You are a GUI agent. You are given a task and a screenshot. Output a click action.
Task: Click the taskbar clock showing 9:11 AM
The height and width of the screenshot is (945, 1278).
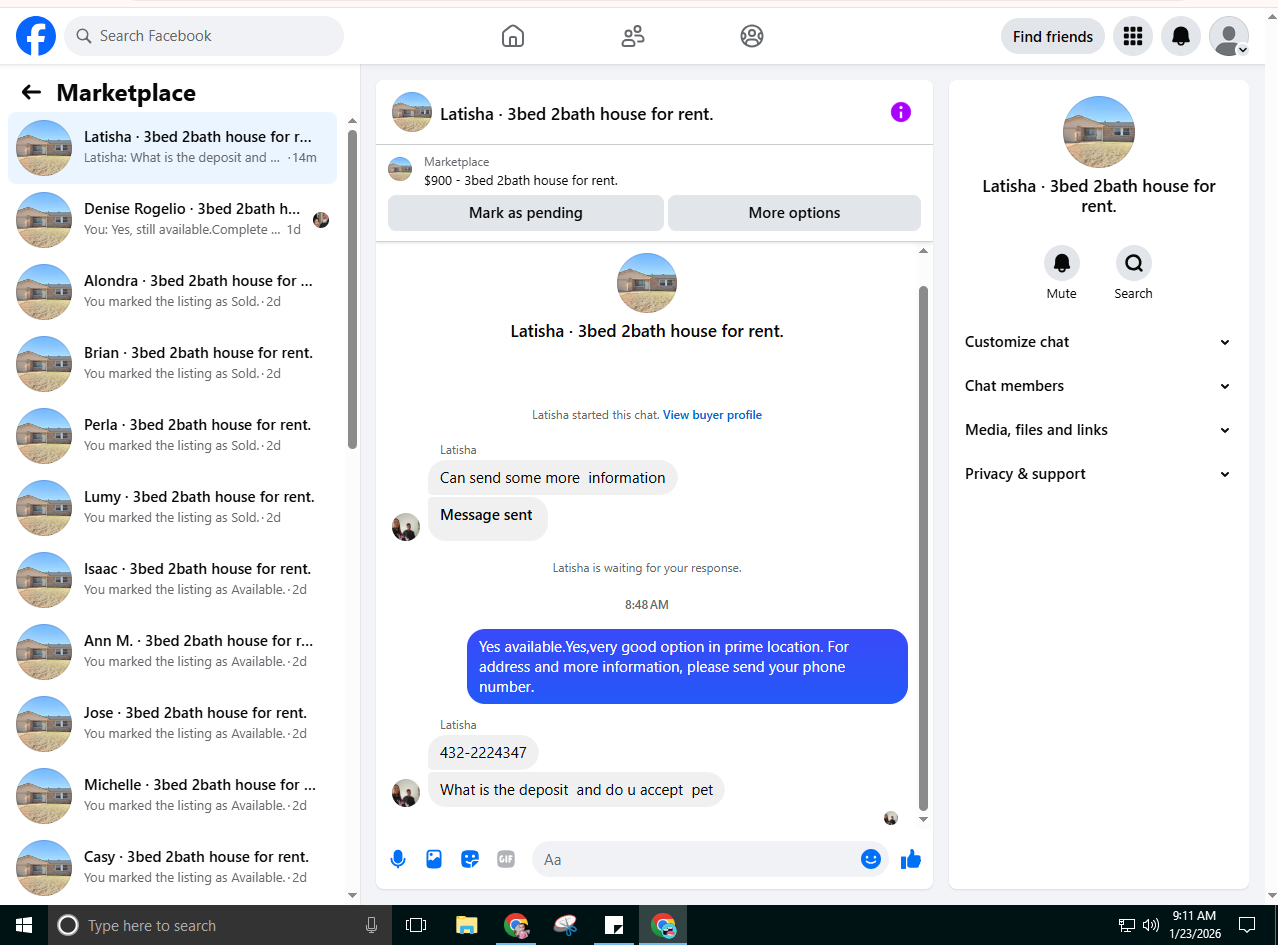tap(1194, 925)
